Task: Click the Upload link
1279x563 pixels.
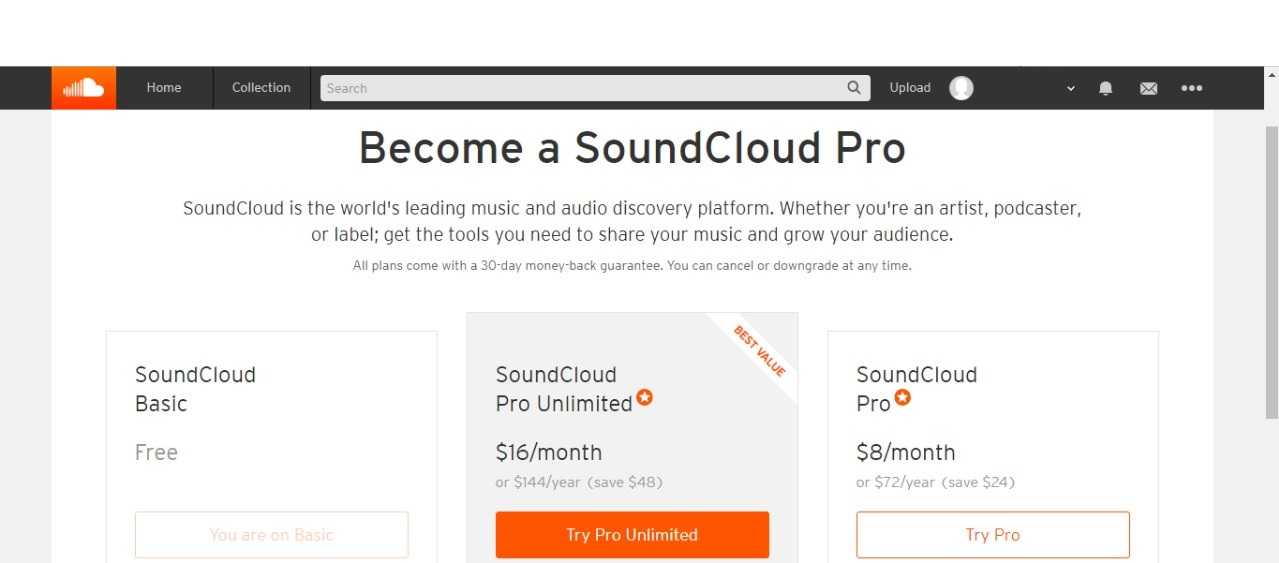Action: pos(910,88)
